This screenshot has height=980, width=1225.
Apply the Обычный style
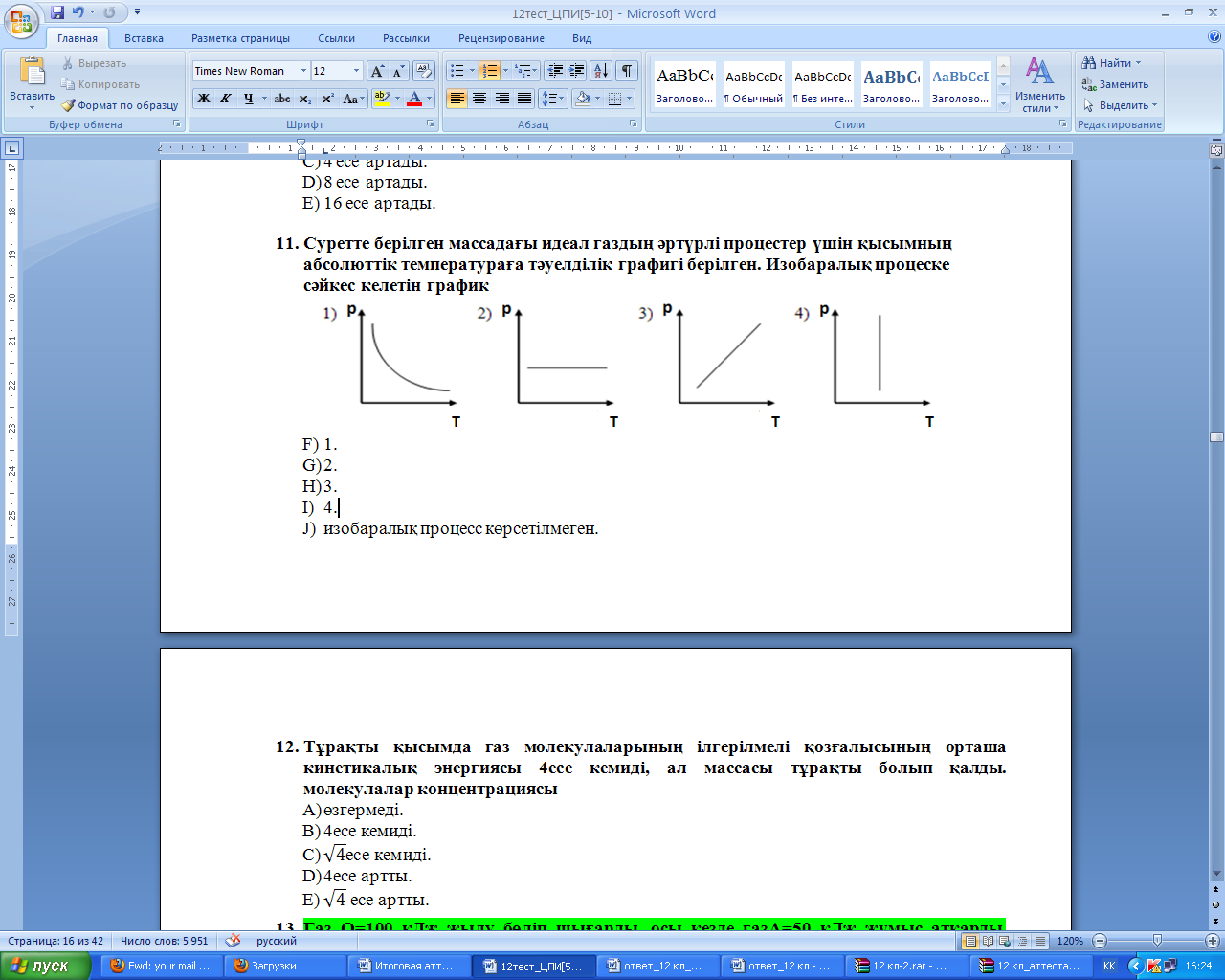[753, 86]
